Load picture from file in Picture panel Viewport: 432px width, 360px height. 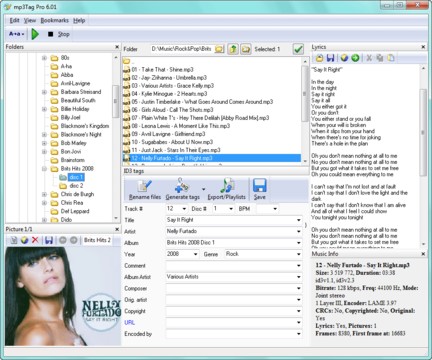[x=14, y=240]
